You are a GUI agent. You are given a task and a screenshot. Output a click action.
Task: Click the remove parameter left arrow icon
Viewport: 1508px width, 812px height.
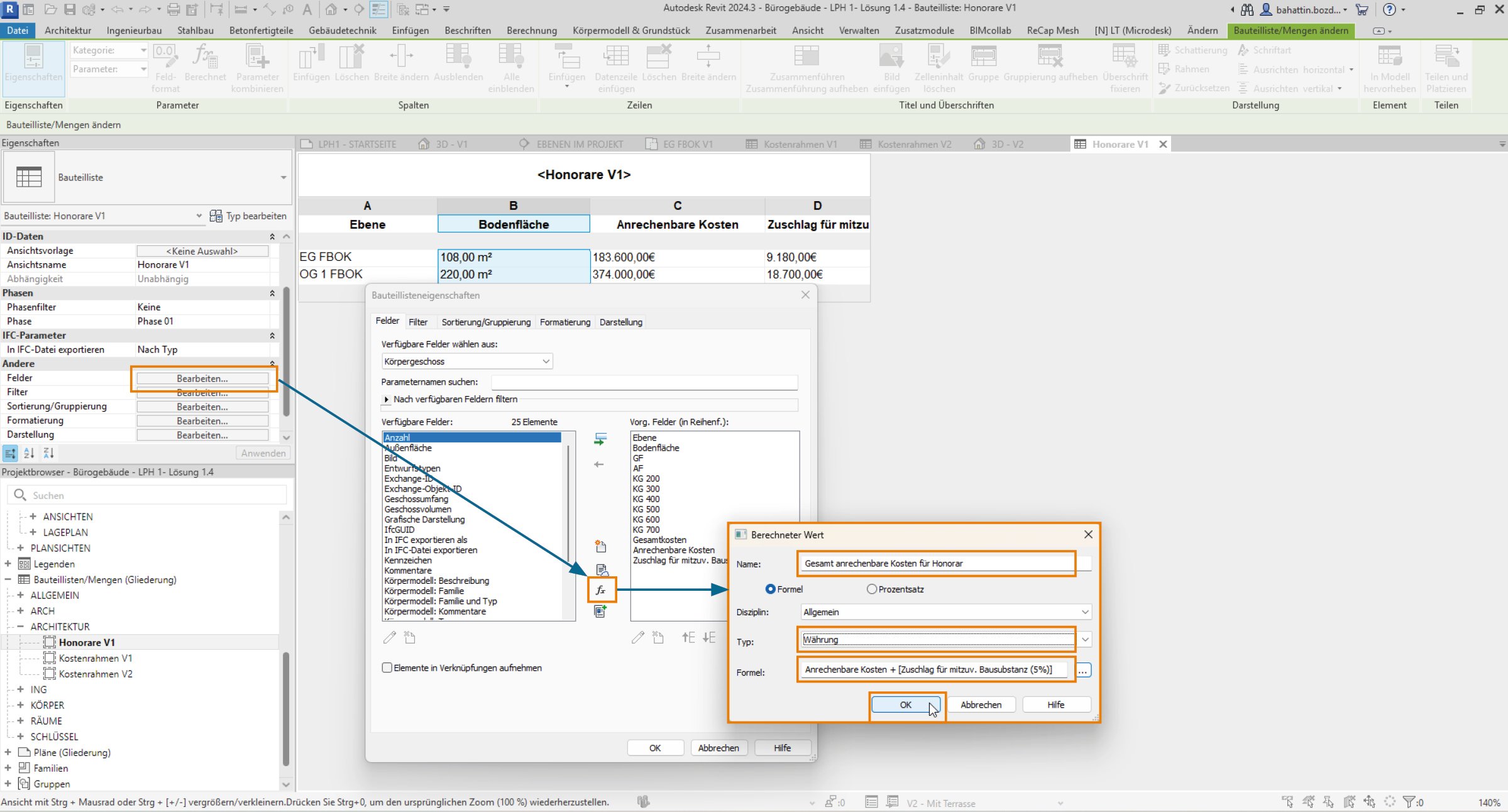[599, 464]
